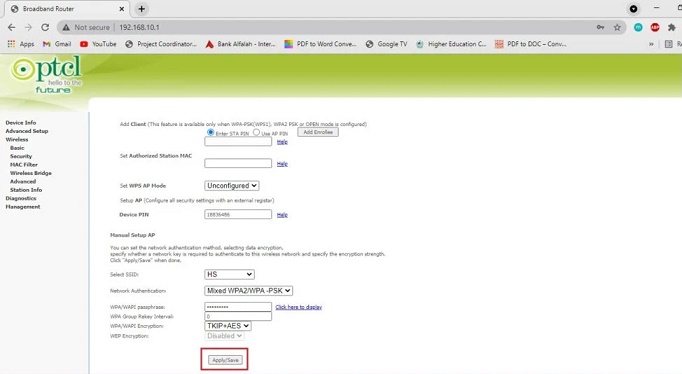Close the Broadband Router tab
This screenshot has height=374, width=682.
coord(121,9)
